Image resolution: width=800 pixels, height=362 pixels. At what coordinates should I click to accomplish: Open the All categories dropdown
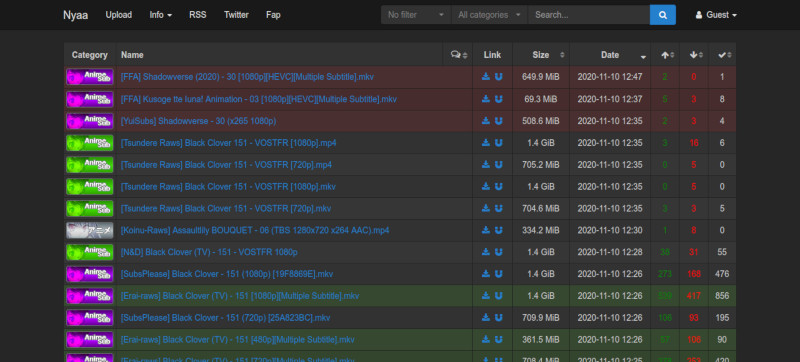click(490, 15)
